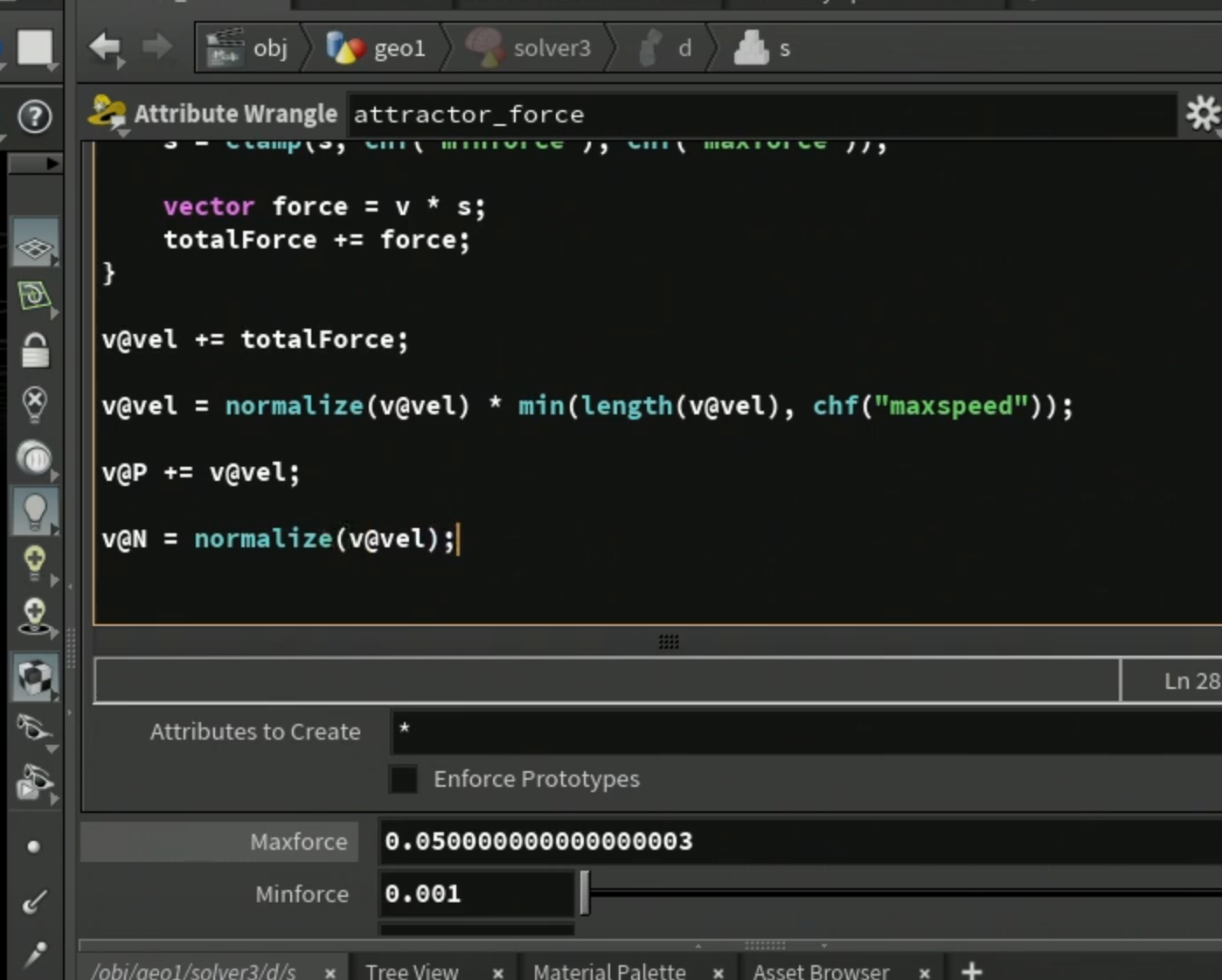Edit the Maxforce value field

pyautogui.click(x=800, y=841)
